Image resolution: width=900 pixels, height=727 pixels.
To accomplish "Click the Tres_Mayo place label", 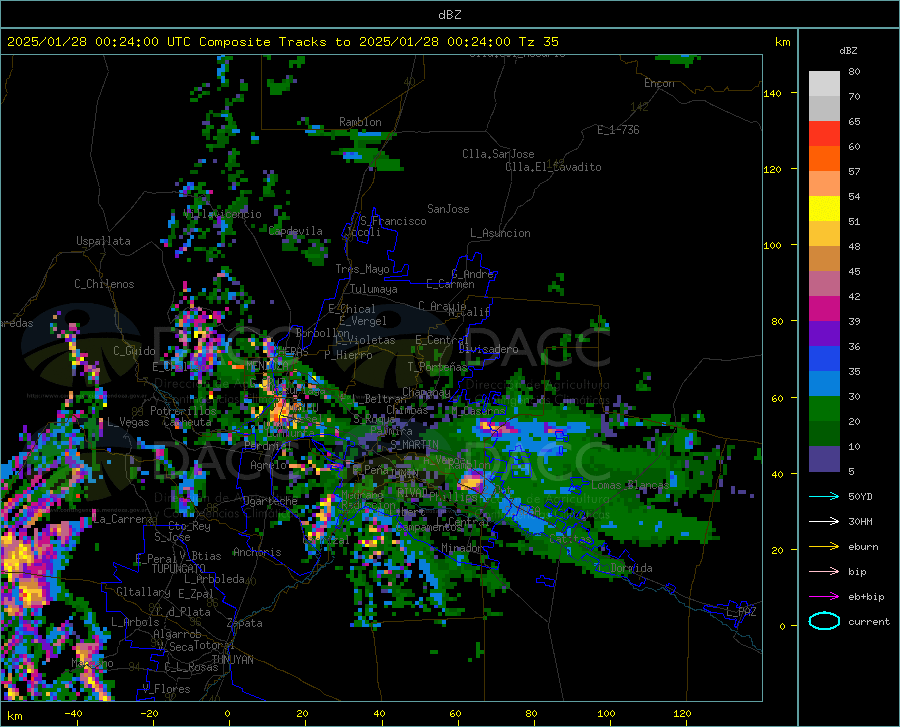I will pos(362,269).
